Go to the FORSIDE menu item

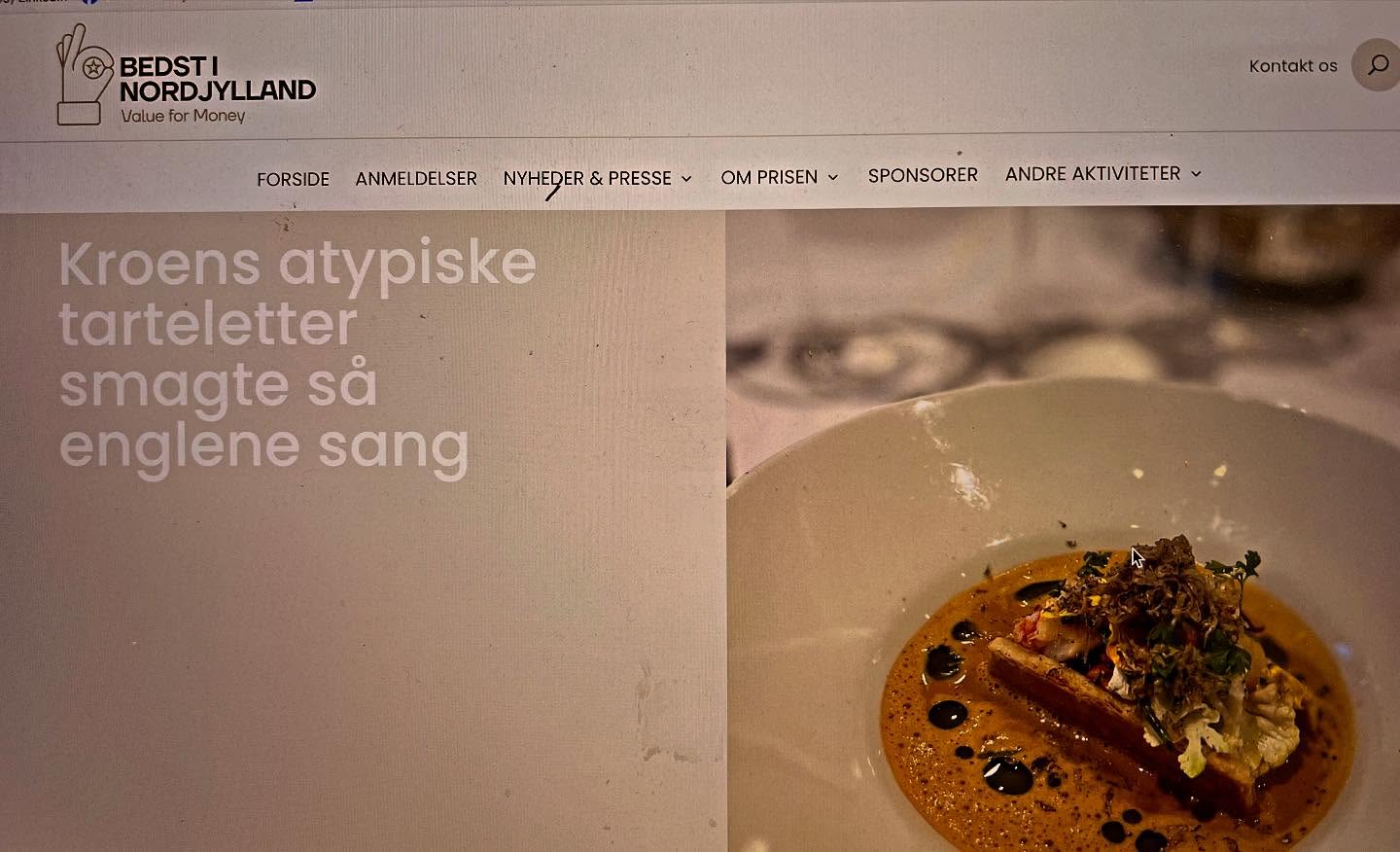pos(293,179)
